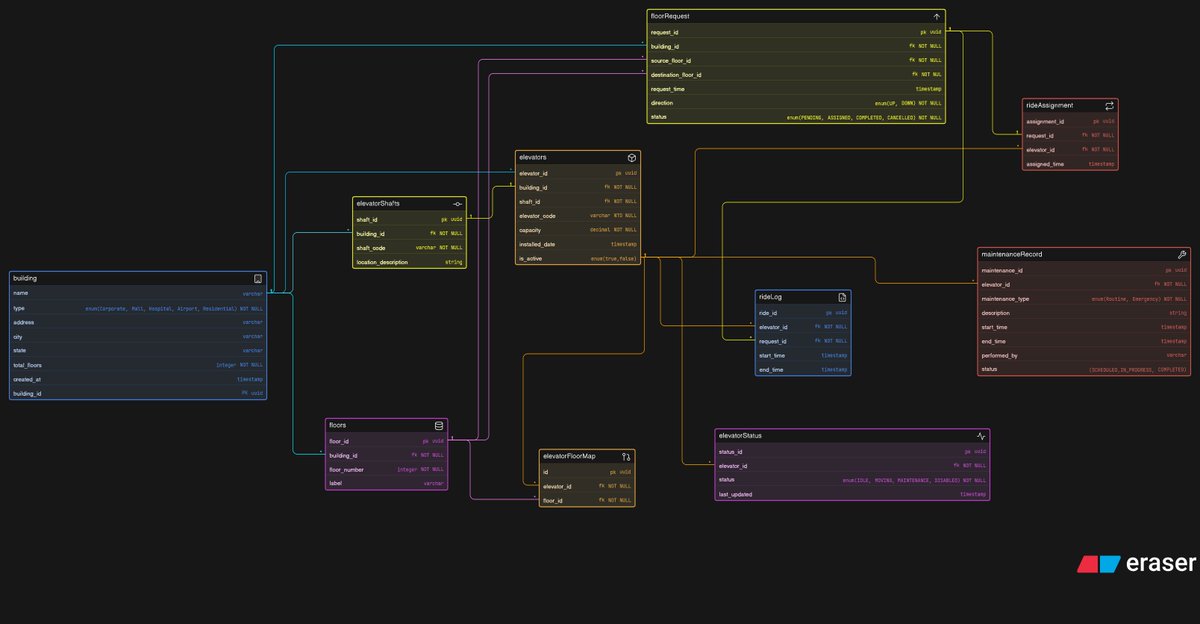1200x624 pixels.
Task: Click start_time field in rideLog table
Action: [803, 355]
